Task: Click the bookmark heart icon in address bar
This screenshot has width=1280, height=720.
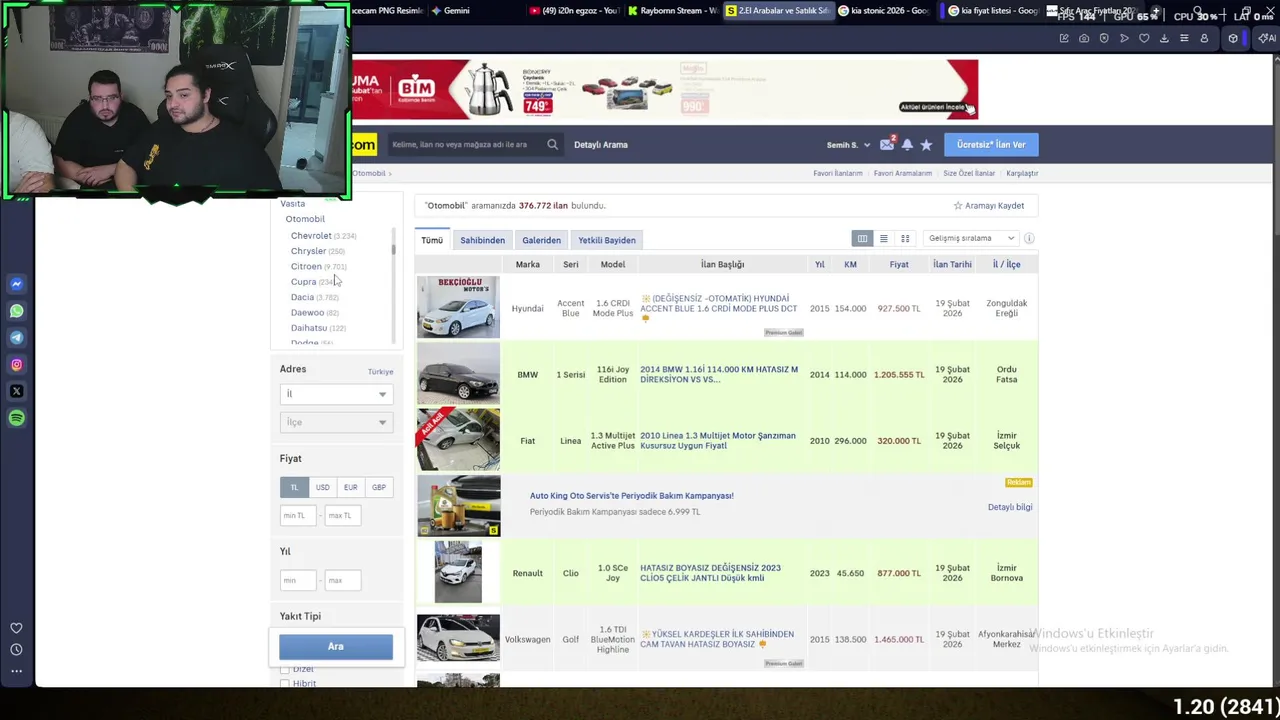Action: pos(1144,38)
